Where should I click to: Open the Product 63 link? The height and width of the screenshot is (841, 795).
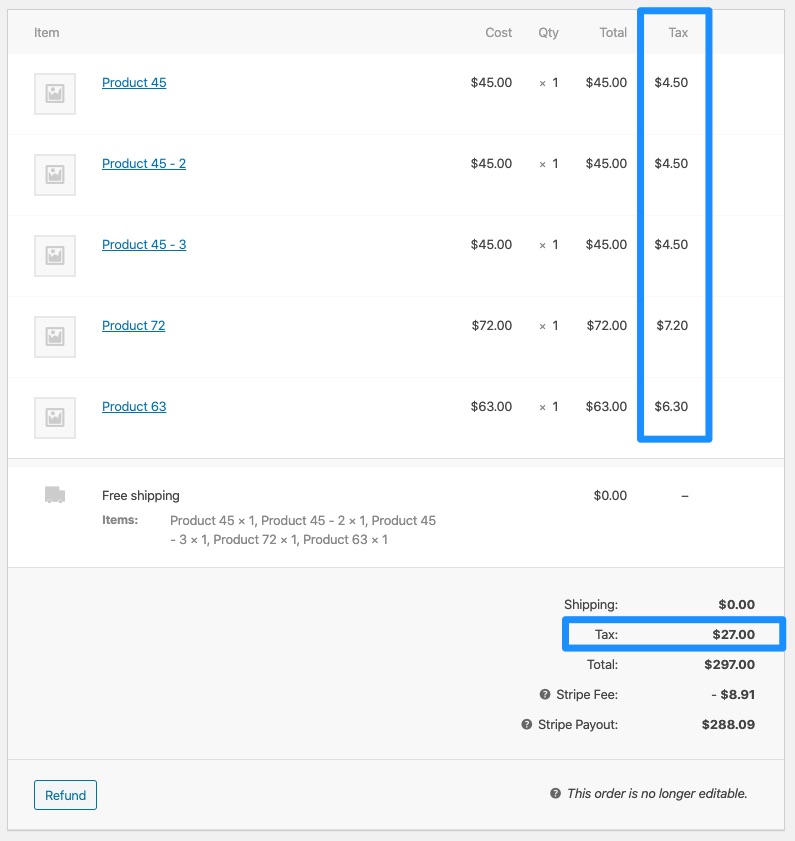tap(134, 406)
